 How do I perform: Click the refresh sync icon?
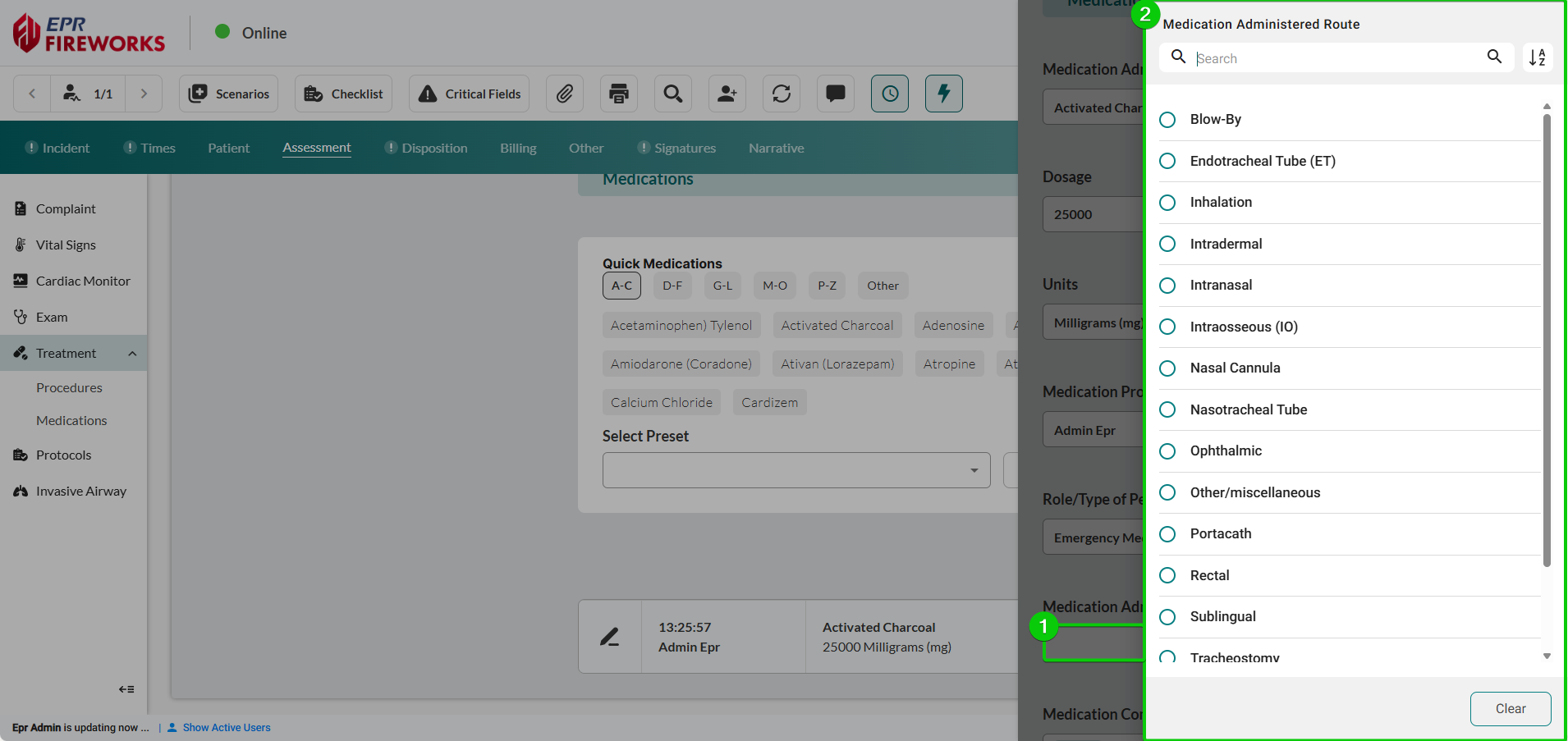point(782,94)
